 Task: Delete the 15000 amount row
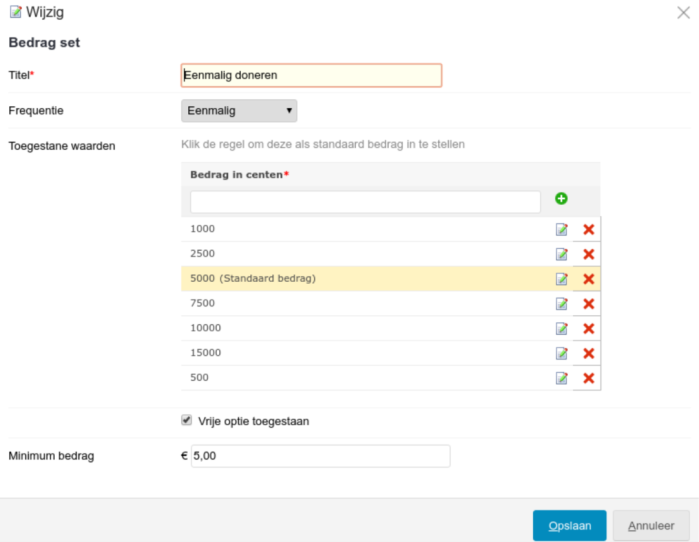tap(588, 353)
